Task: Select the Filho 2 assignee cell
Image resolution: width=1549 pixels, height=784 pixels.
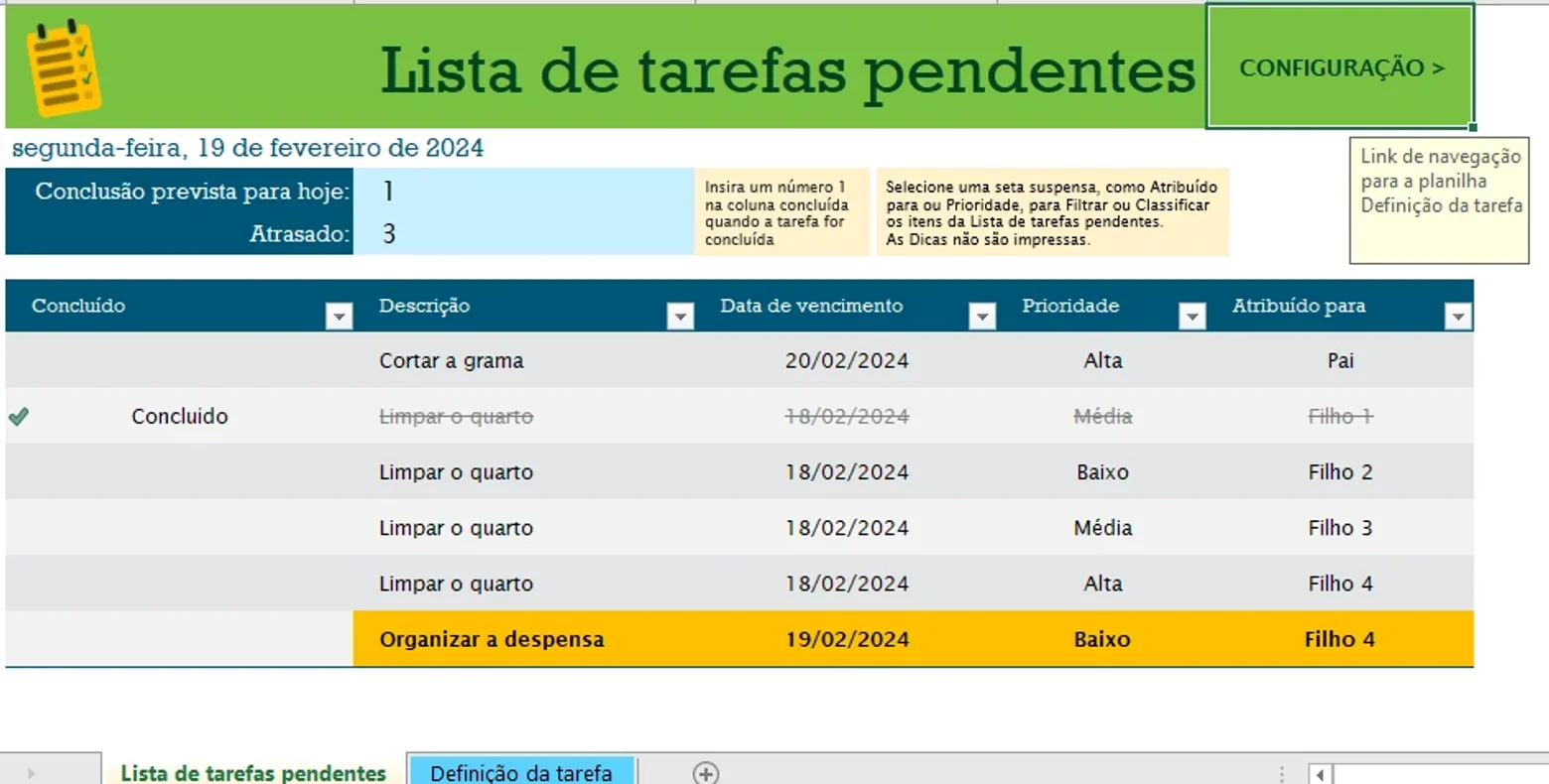Action: (1340, 471)
